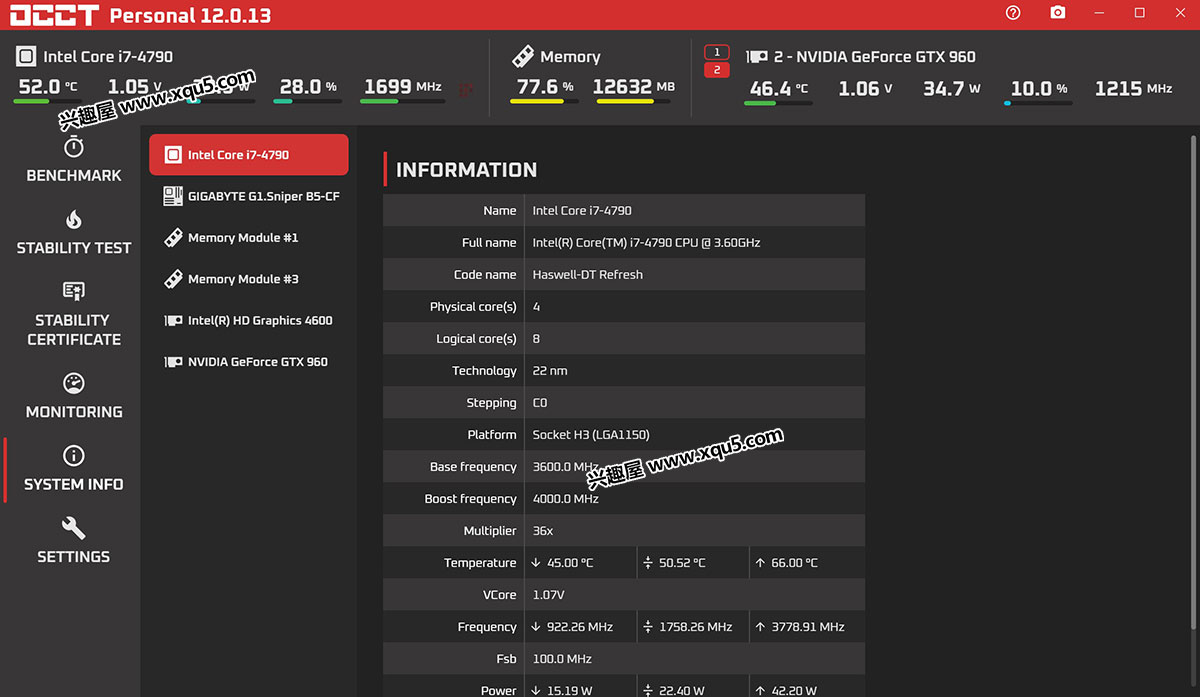The image size is (1200, 697).
Task: Open the help question-mark icon
Action: point(1013,13)
